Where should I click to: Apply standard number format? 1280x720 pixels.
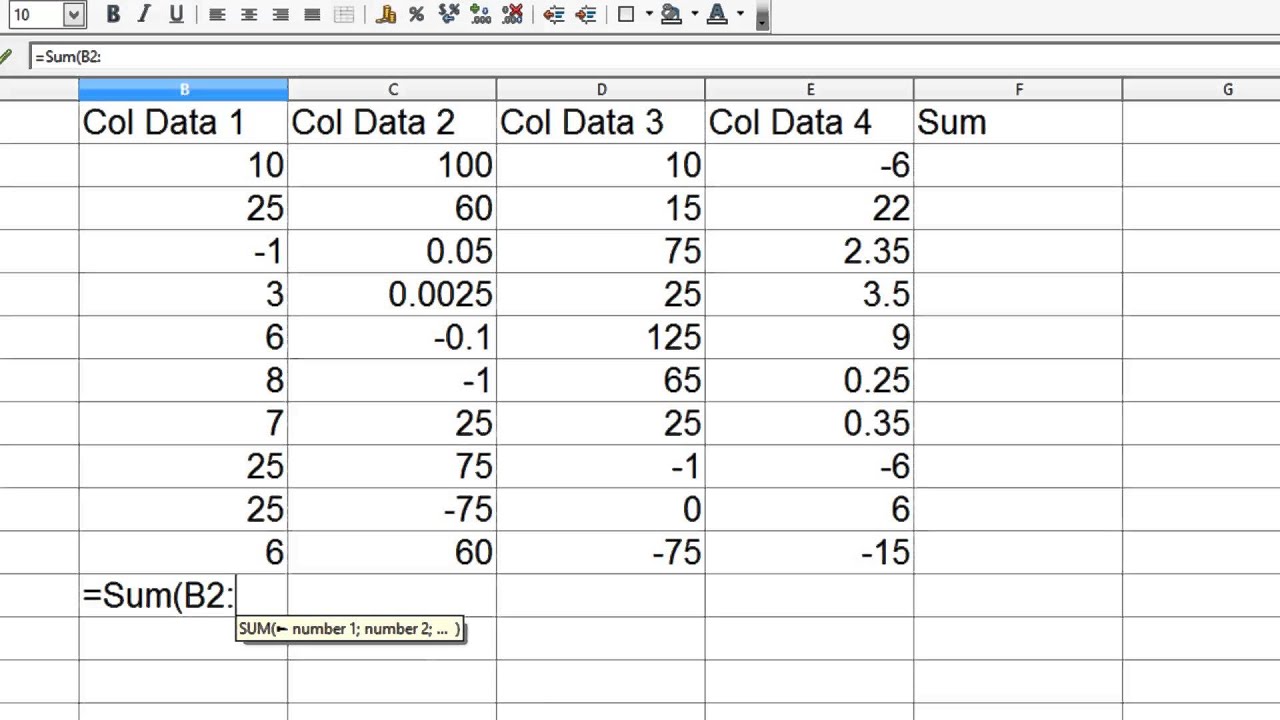[x=449, y=14]
